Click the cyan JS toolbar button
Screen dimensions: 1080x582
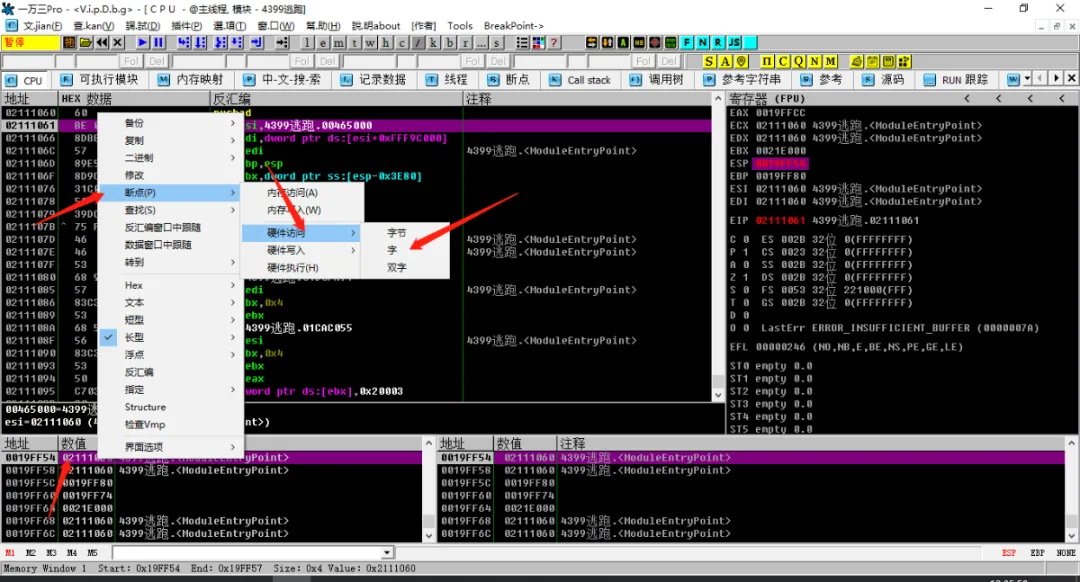[x=734, y=43]
